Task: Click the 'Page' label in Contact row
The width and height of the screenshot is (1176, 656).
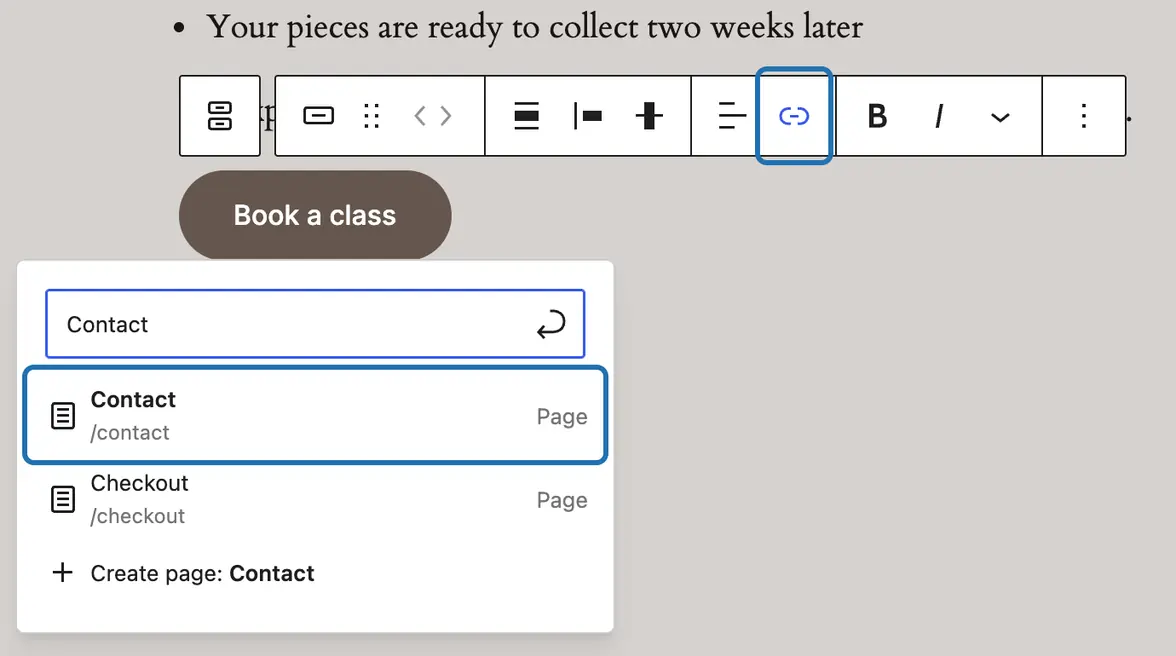Action: pyautogui.click(x=562, y=417)
